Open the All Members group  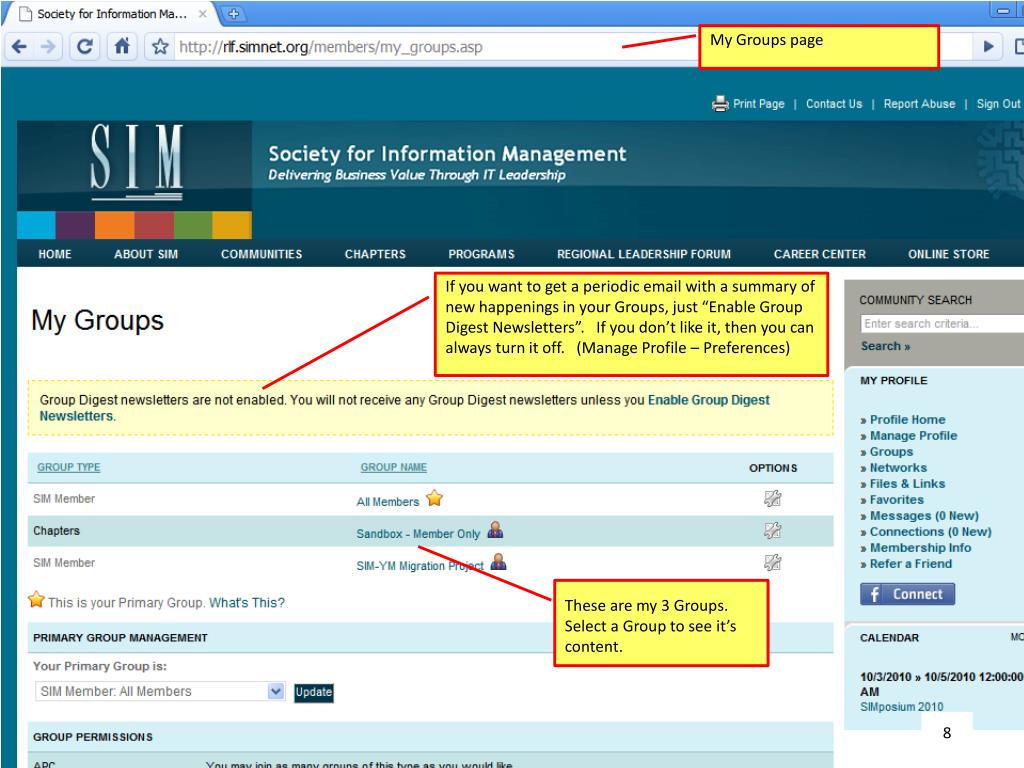(x=388, y=502)
